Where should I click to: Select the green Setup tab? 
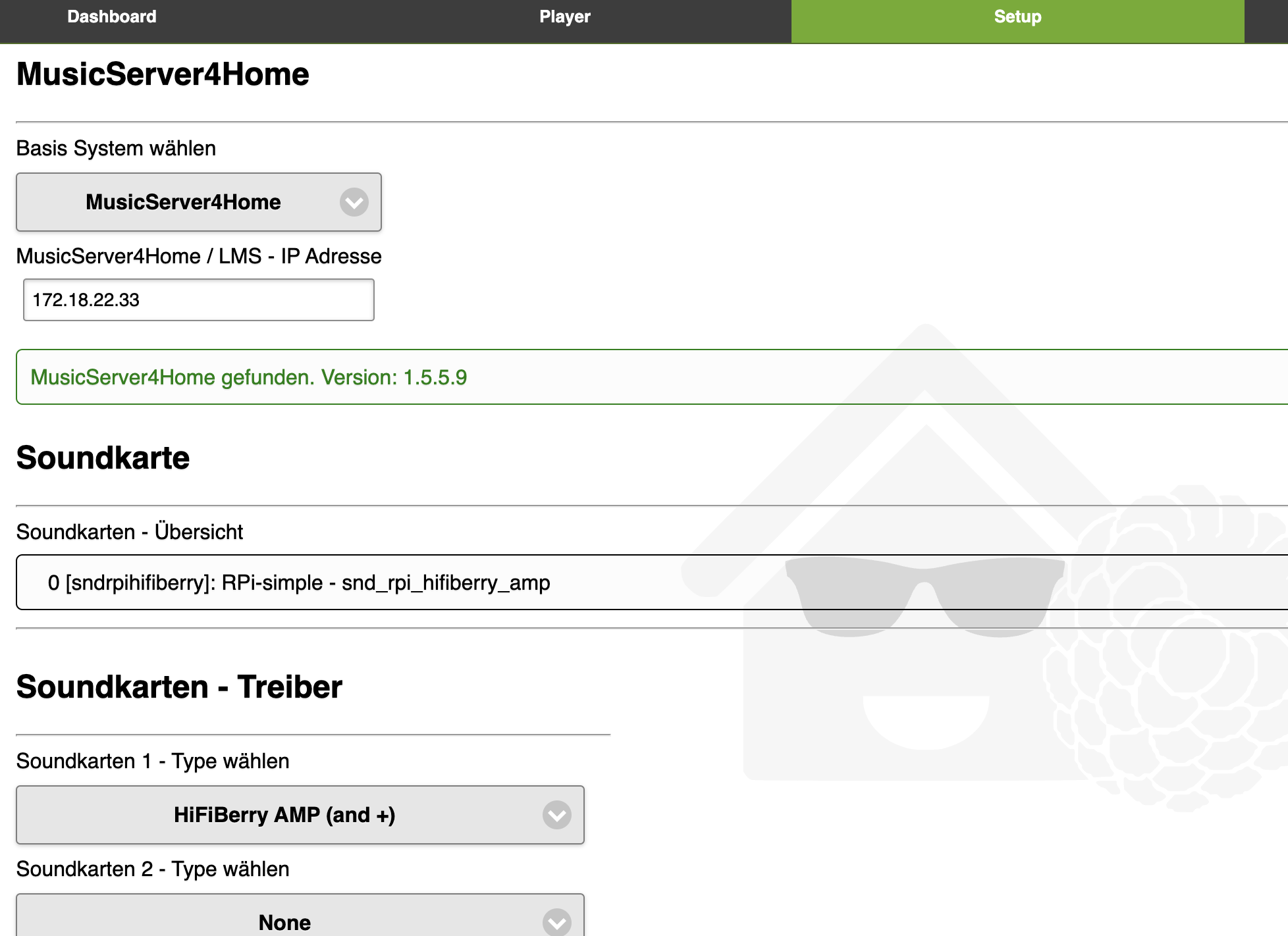1017,17
